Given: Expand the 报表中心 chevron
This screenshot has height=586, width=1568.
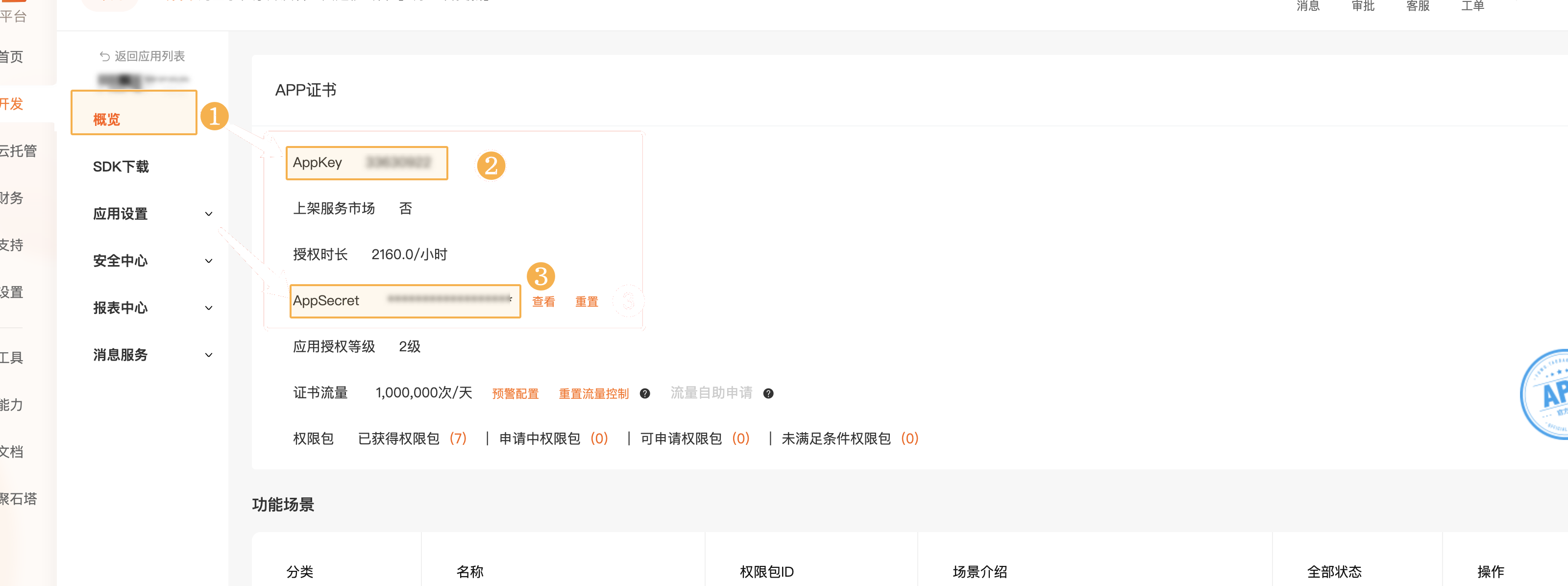Looking at the screenshot, I should (209, 308).
